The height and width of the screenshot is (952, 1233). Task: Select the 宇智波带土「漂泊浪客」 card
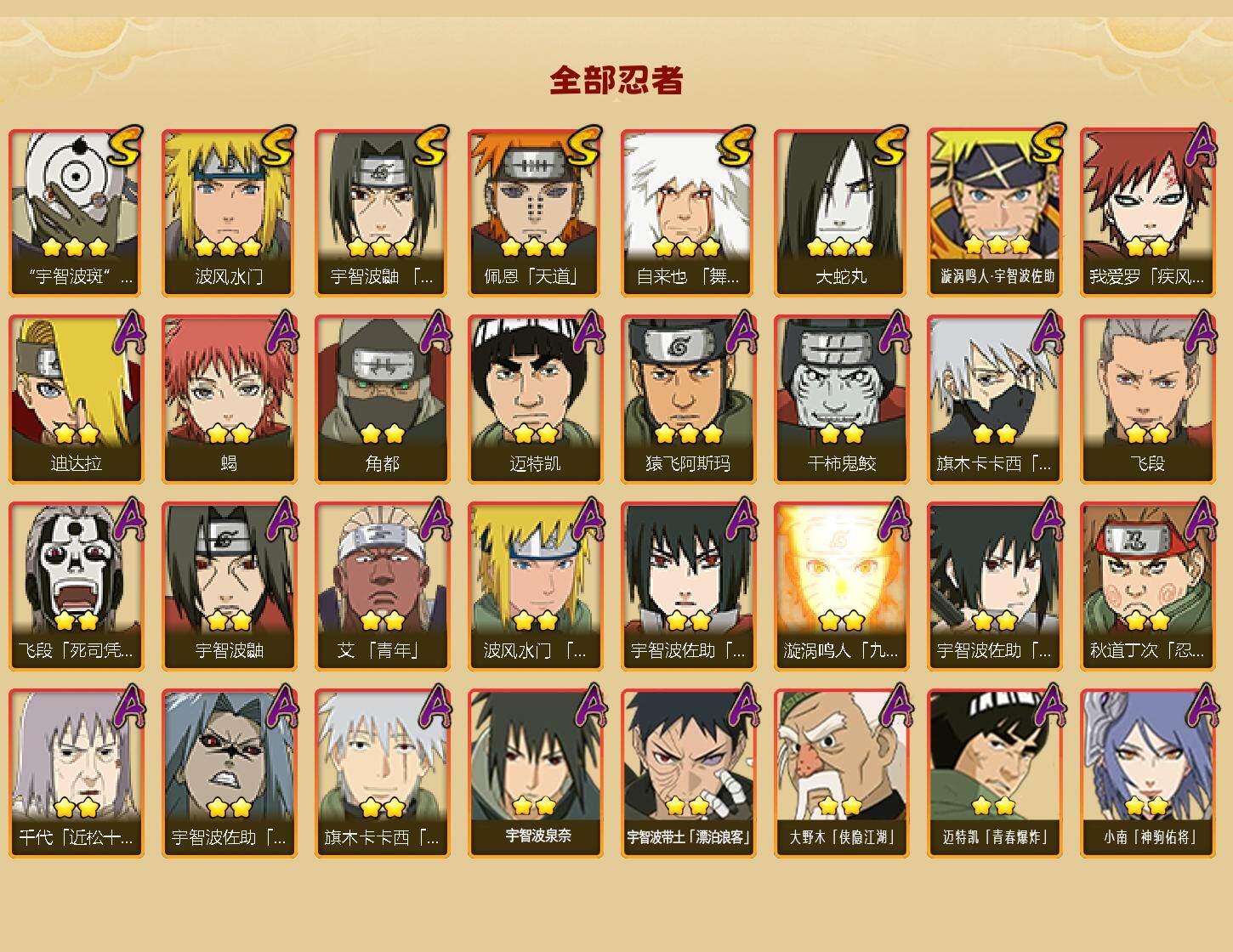(689, 773)
